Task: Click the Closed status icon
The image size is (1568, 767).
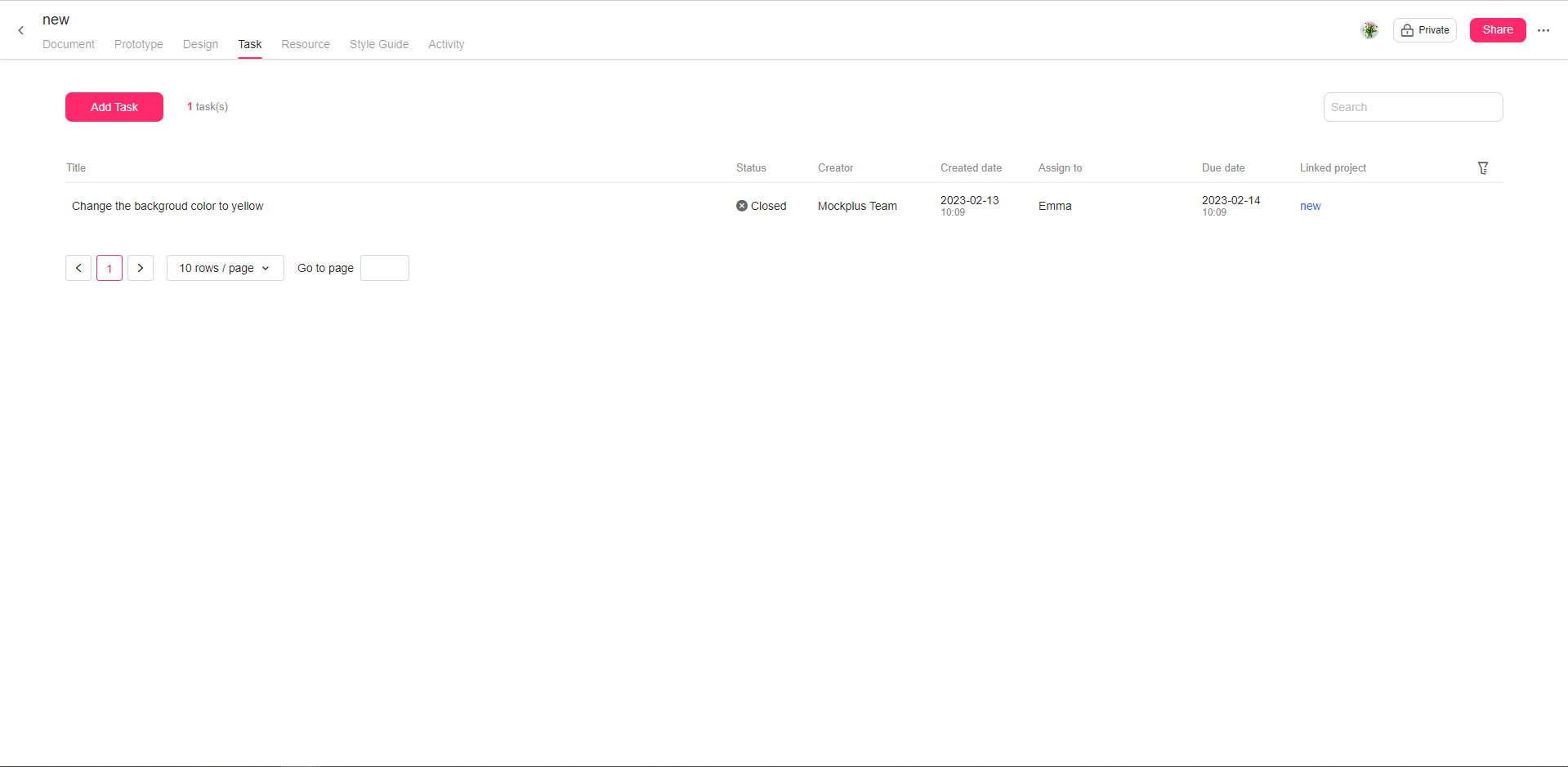Action: tap(742, 206)
